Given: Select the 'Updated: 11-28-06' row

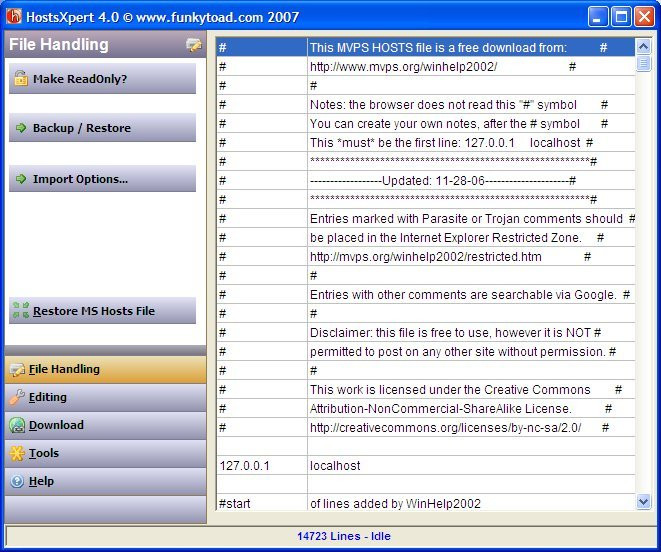Looking at the screenshot, I should coord(426,180).
